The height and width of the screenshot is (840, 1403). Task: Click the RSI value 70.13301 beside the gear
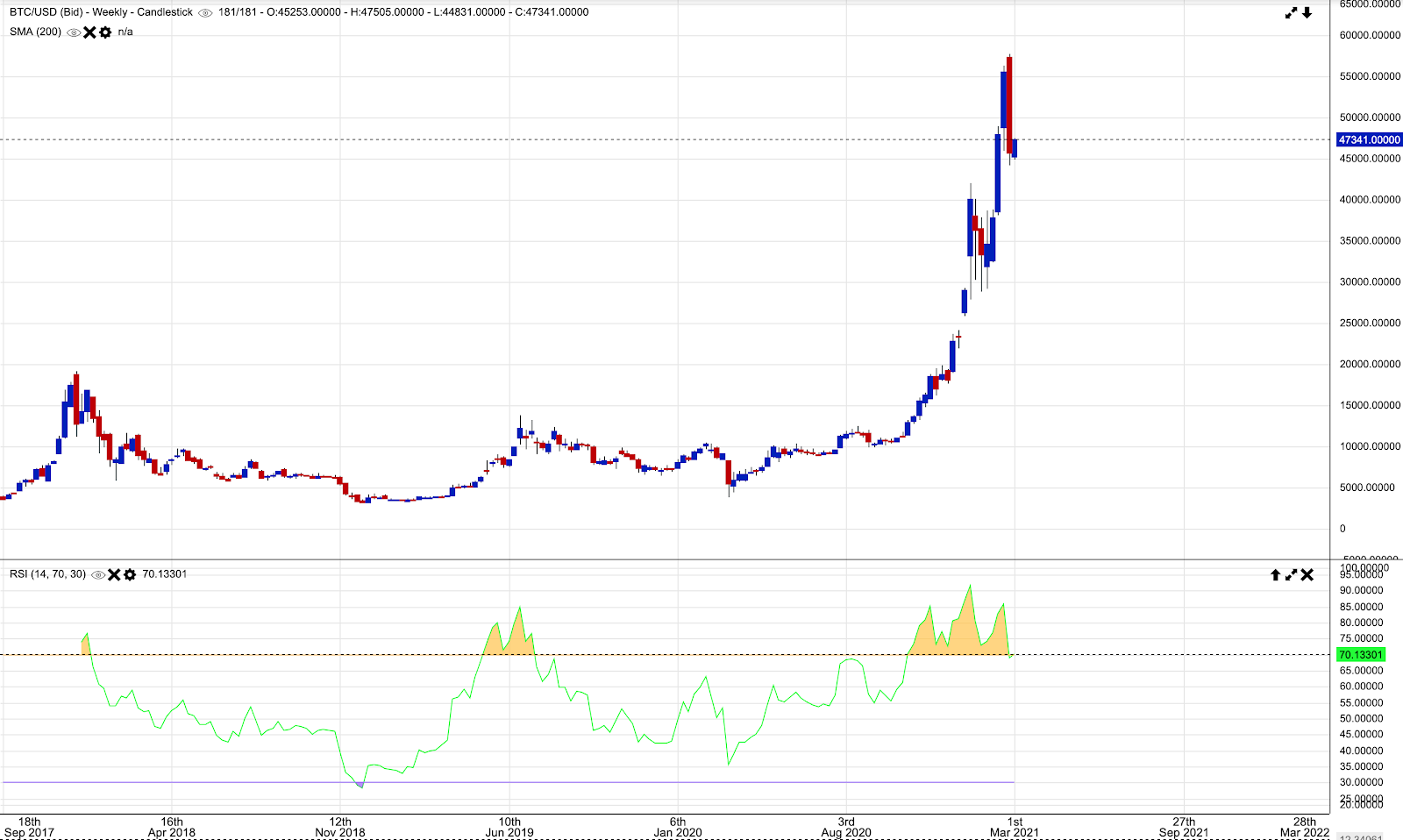tap(165, 574)
